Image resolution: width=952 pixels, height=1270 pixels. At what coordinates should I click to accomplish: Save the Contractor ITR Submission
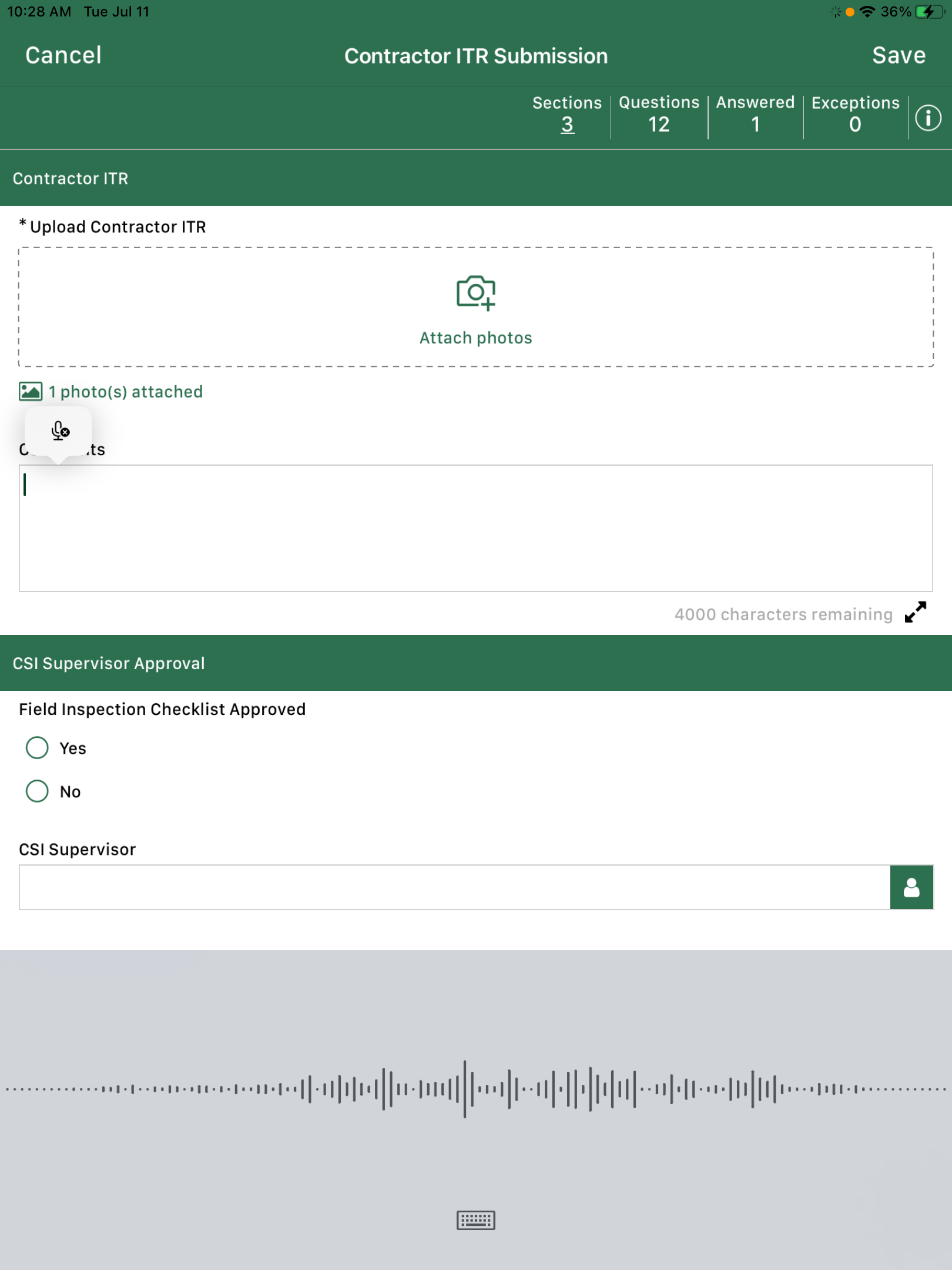[899, 55]
